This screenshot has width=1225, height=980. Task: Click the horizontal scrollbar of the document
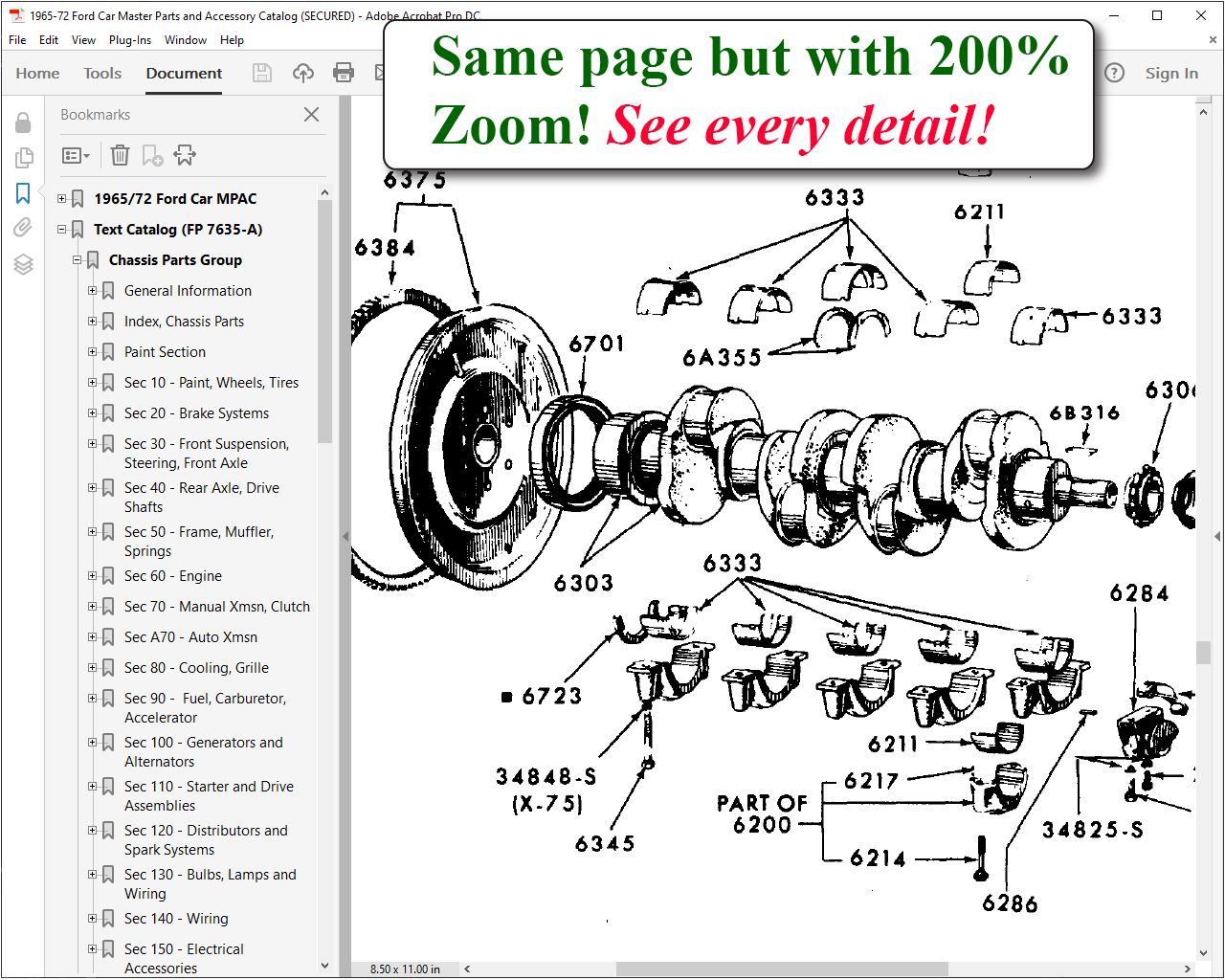coord(782,969)
